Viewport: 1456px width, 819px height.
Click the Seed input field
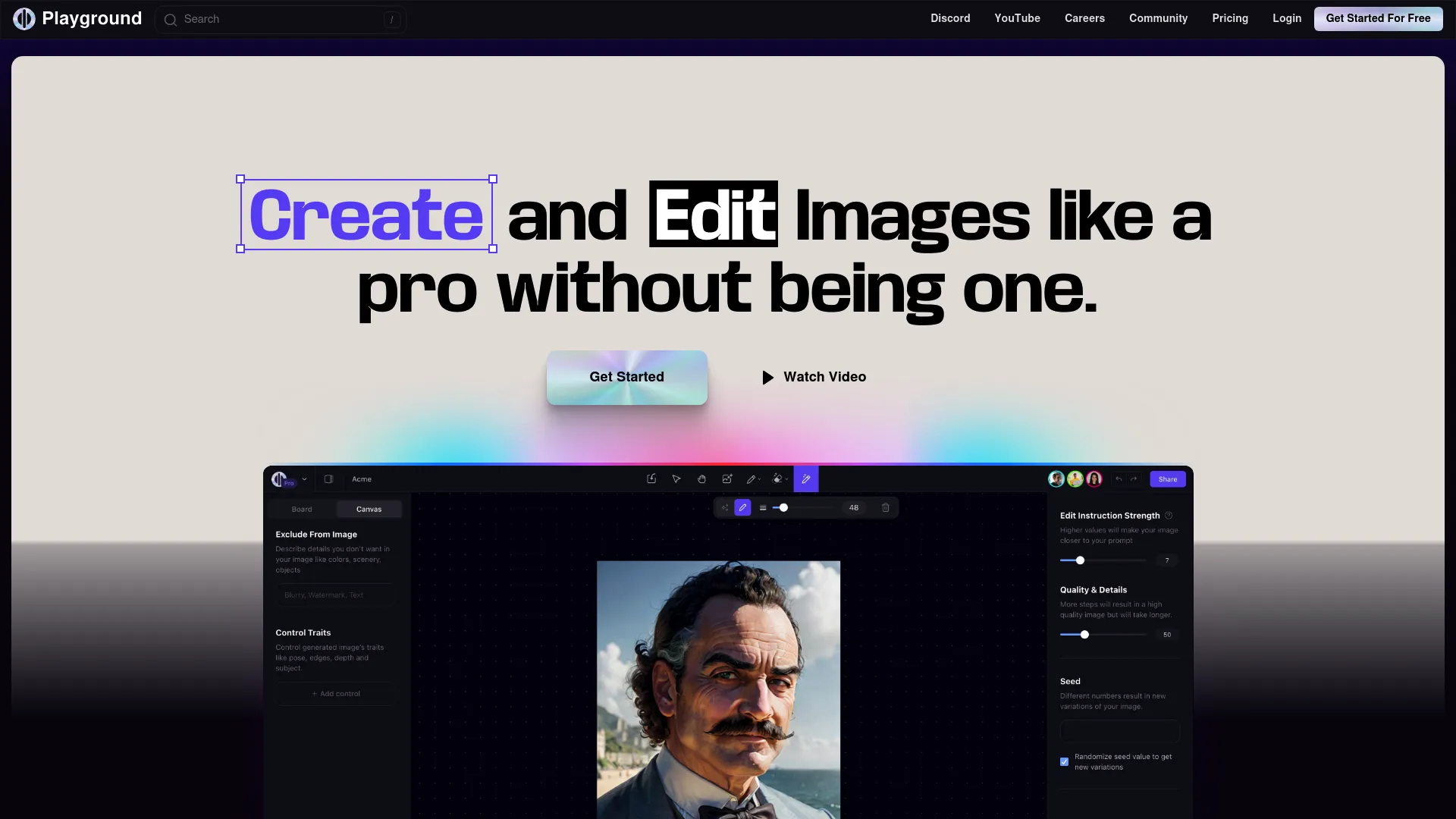coord(1120,731)
